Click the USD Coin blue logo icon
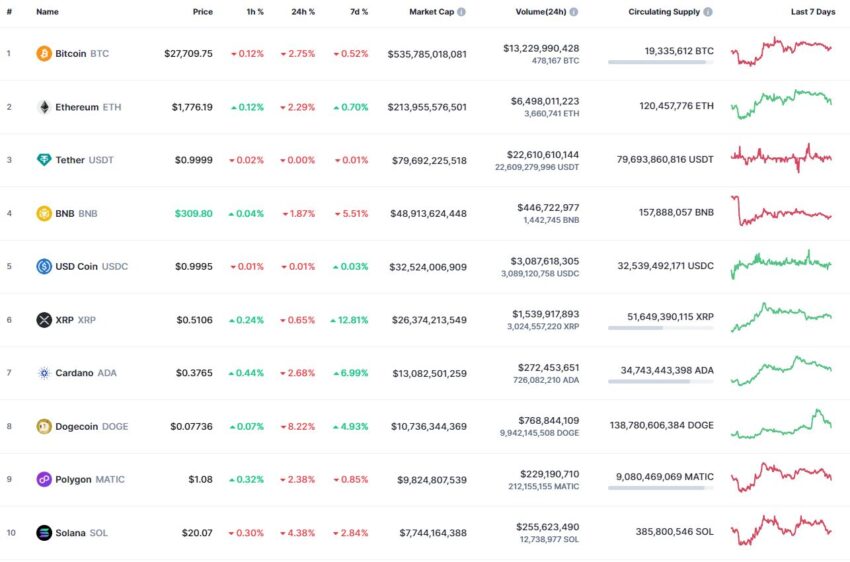The width and height of the screenshot is (850, 562). [x=44, y=267]
